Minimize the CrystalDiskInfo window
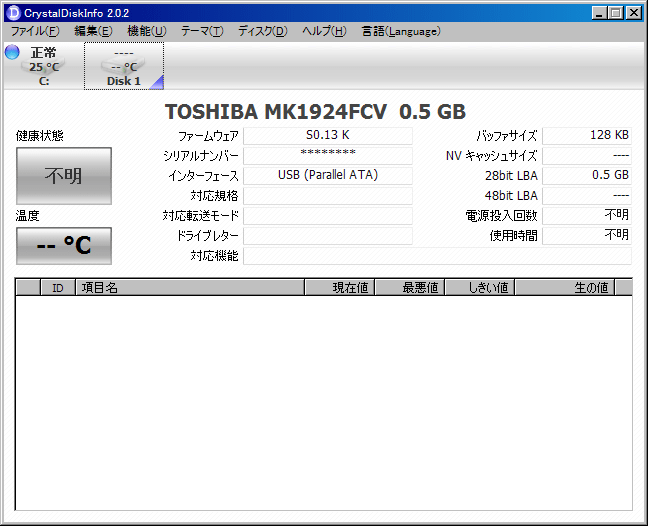This screenshot has height=526, width=648. pos(599,13)
